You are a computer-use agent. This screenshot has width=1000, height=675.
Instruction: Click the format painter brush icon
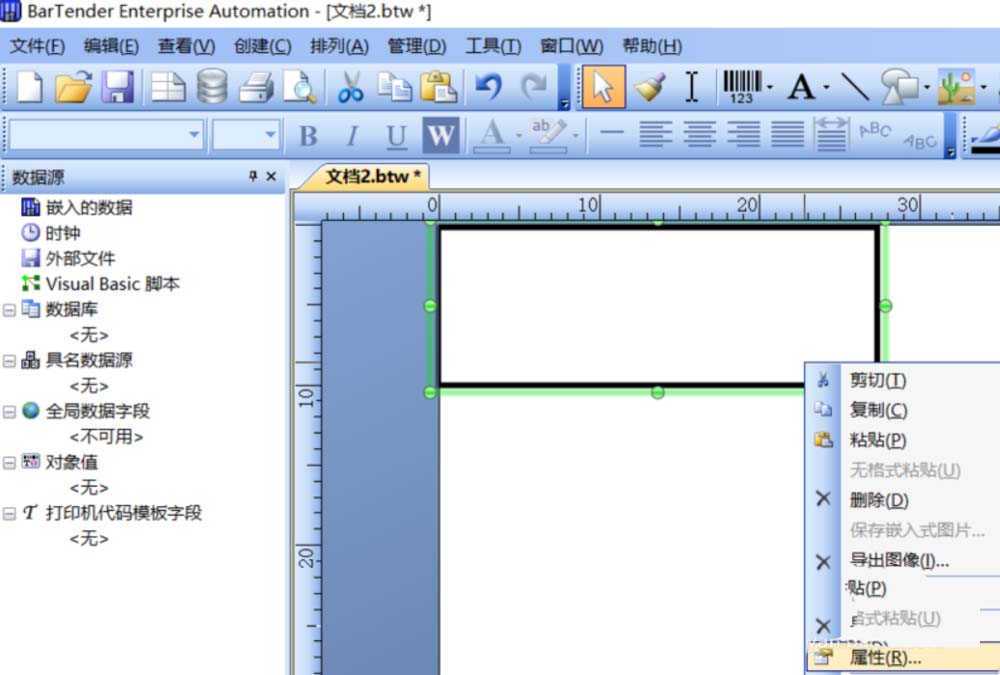(x=647, y=88)
